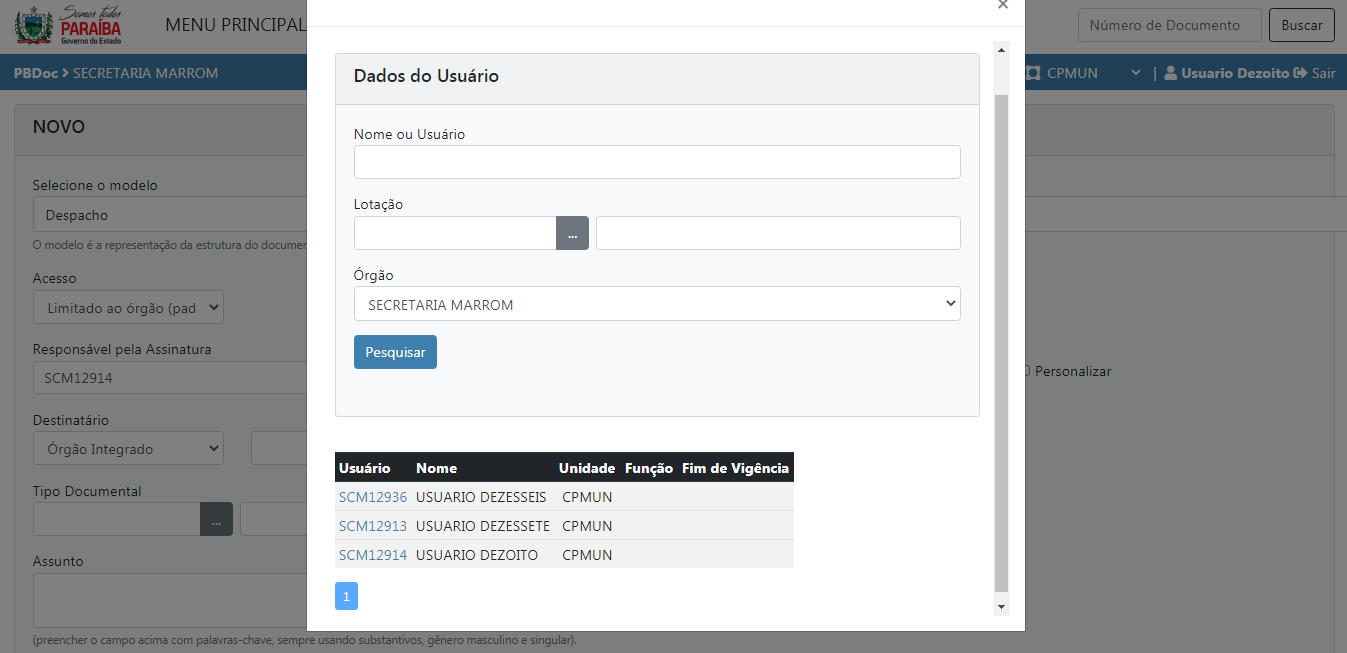Click the Sair logout icon
The width and height of the screenshot is (1347, 653).
pyautogui.click(x=1300, y=73)
